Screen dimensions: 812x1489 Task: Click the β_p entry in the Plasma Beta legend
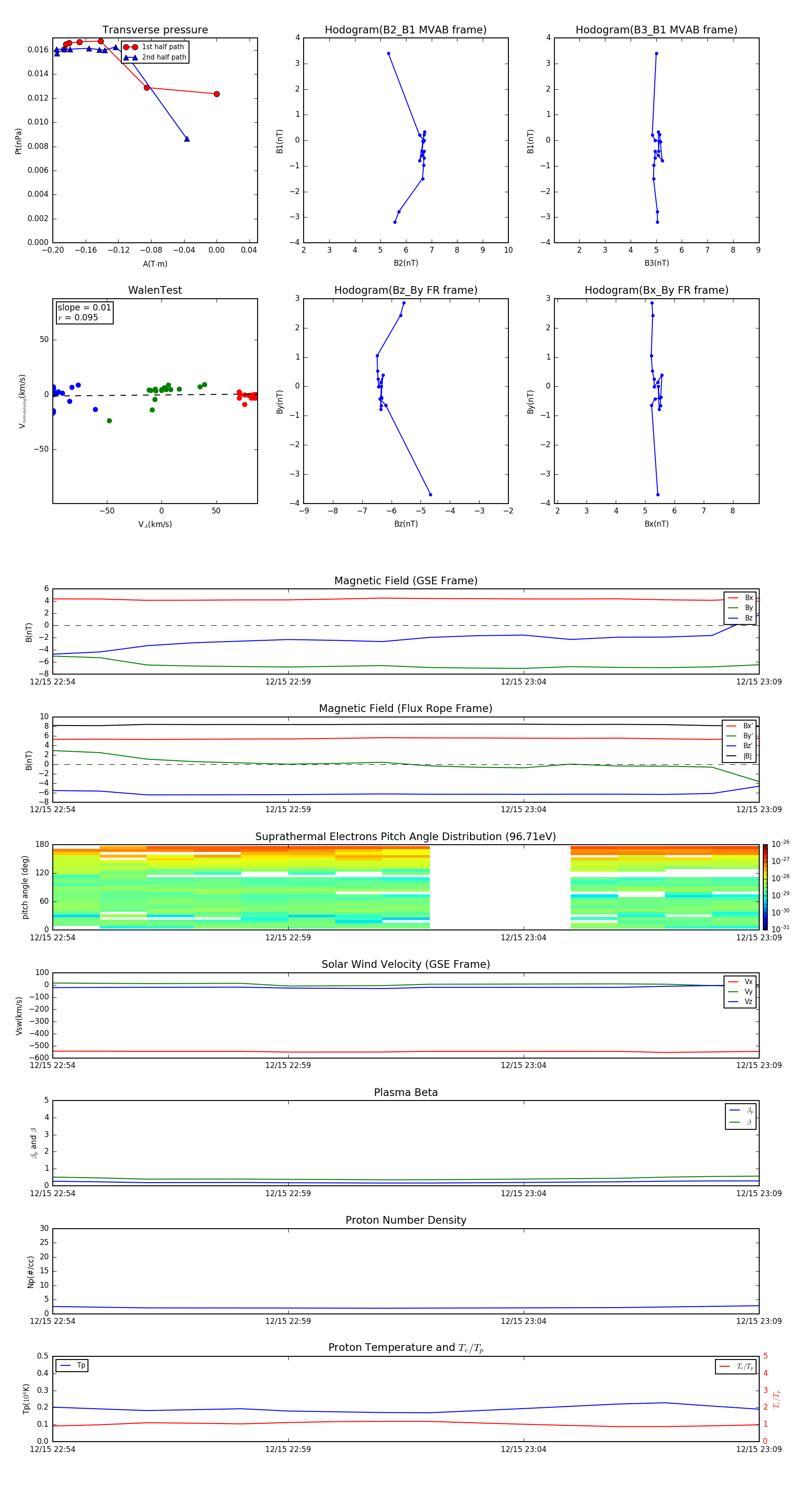pos(740,1110)
